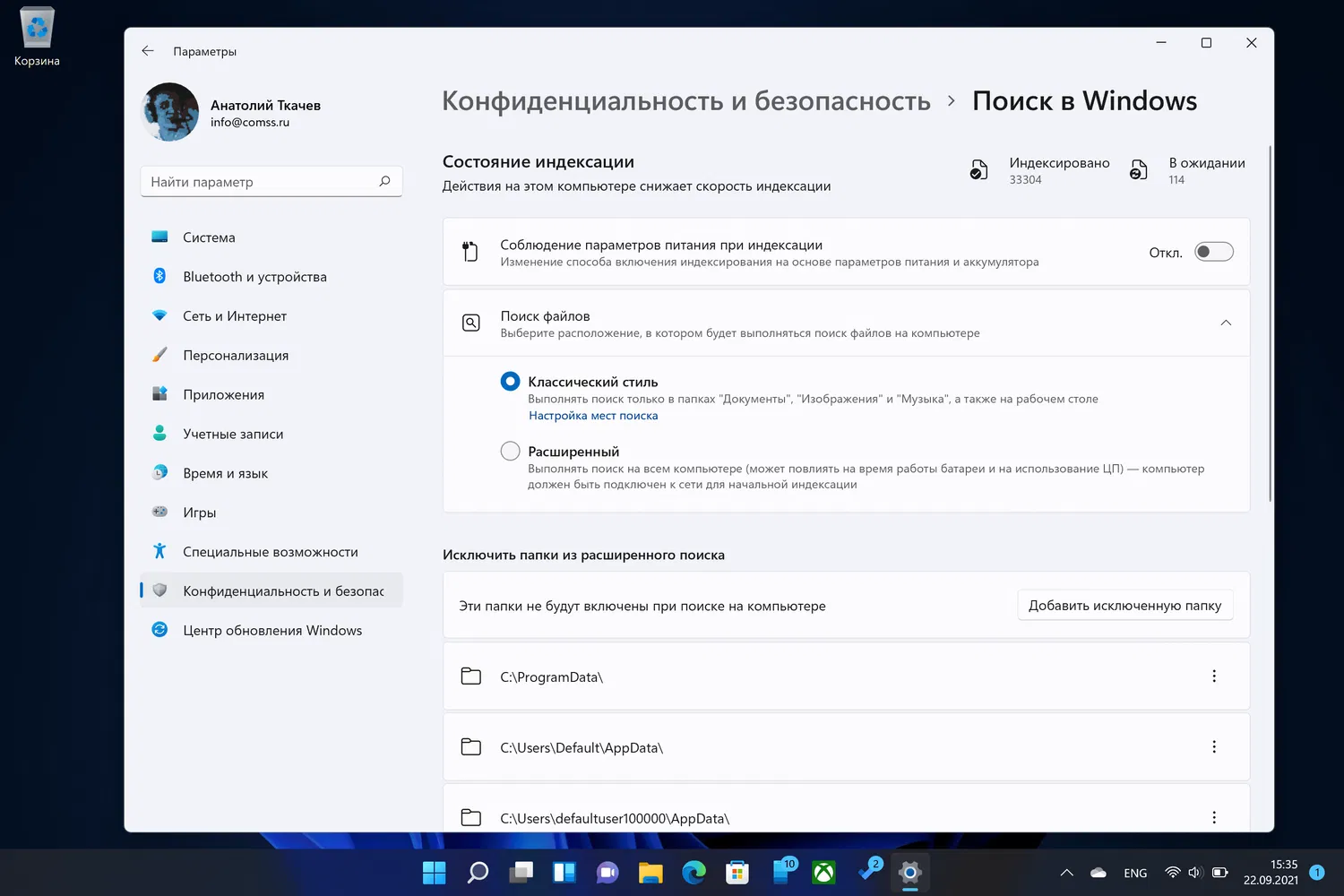1344x896 pixels.
Task: Click the user avatar picture of Анатолий Ткачев
Action: click(170, 112)
